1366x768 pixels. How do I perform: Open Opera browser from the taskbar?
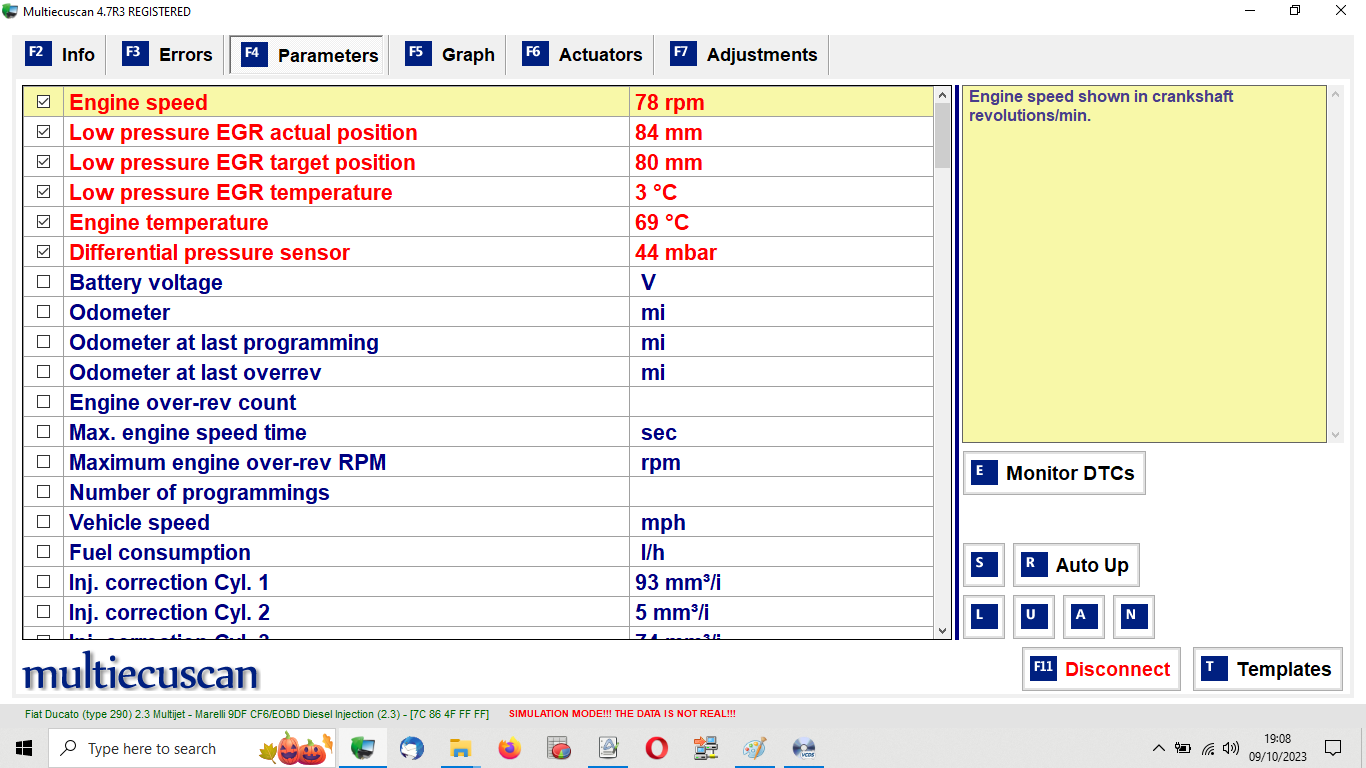click(x=656, y=748)
